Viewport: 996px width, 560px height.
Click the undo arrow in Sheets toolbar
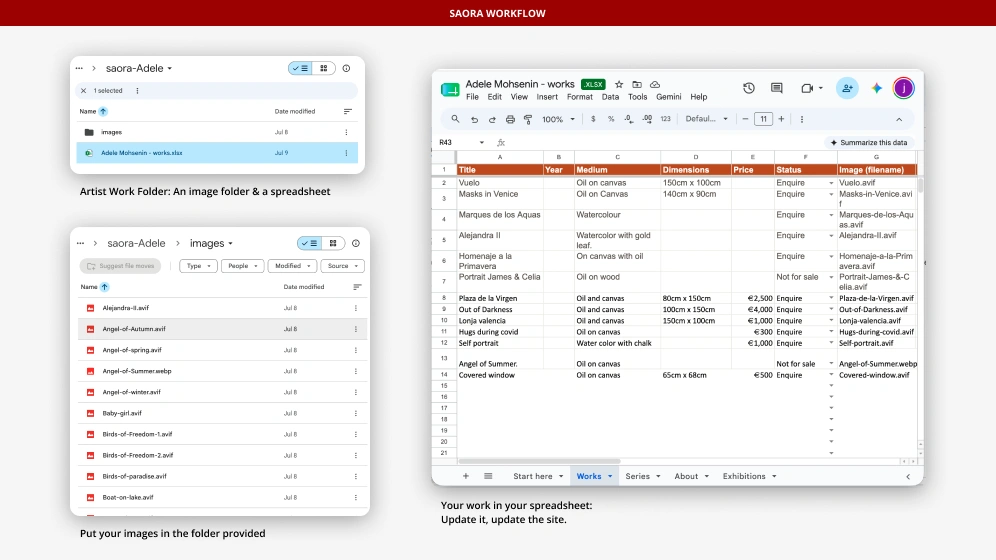pyautogui.click(x=474, y=119)
